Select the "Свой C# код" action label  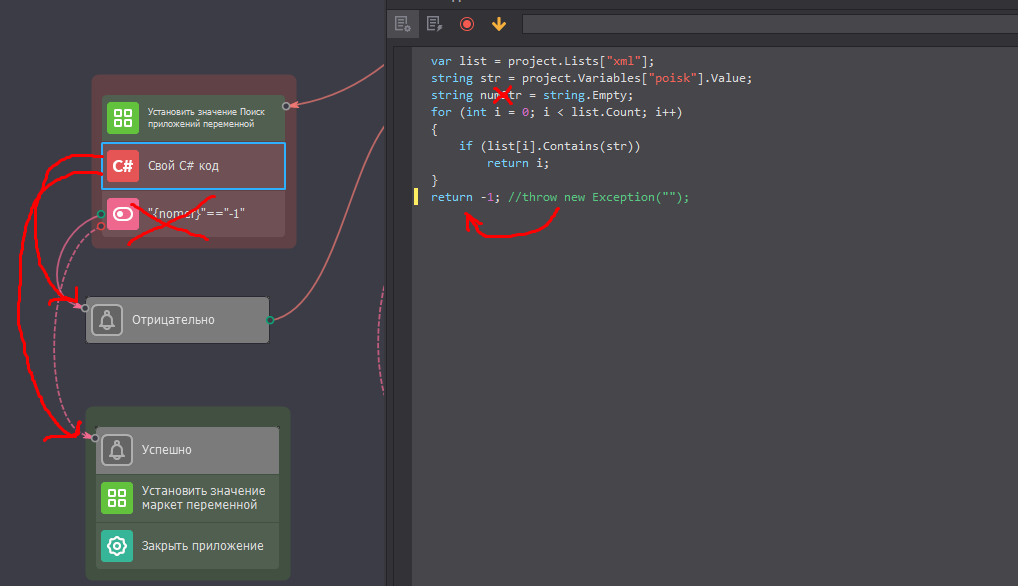pos(183,166)
